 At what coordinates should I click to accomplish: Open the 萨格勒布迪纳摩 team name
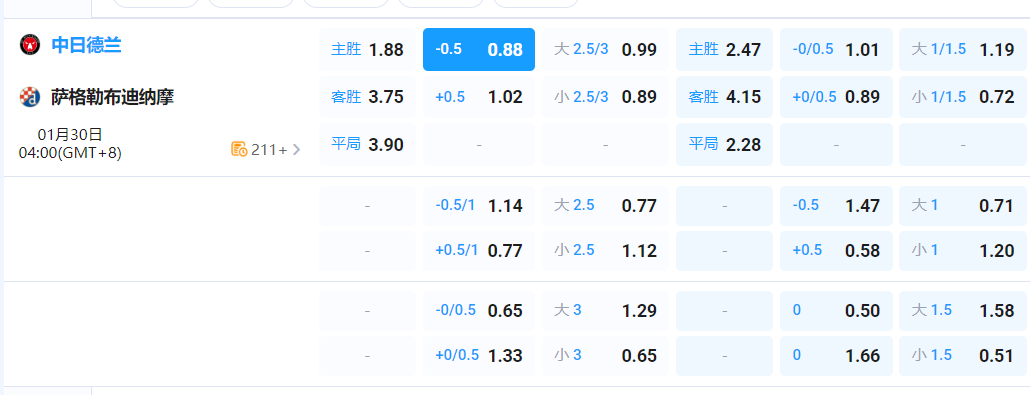(x=112, y=97)
